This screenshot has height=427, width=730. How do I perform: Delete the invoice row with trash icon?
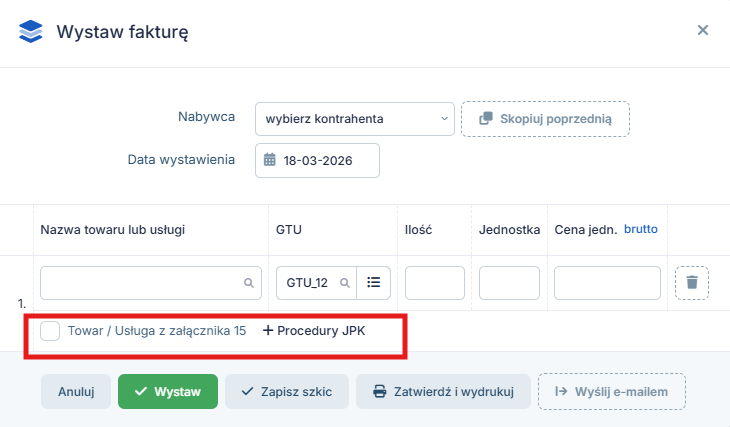point(691,283)
